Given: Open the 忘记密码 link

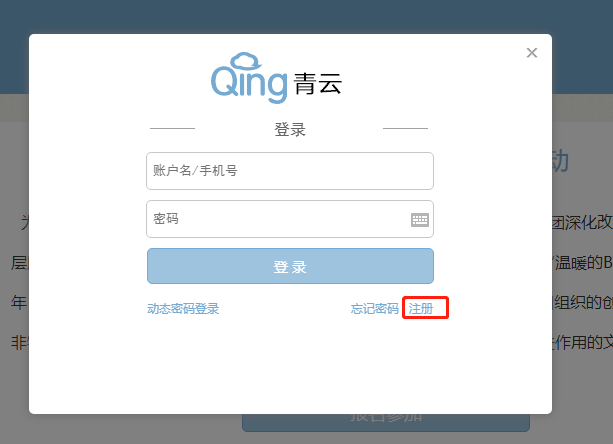Looking at the screenshot, I should (375, 309).
